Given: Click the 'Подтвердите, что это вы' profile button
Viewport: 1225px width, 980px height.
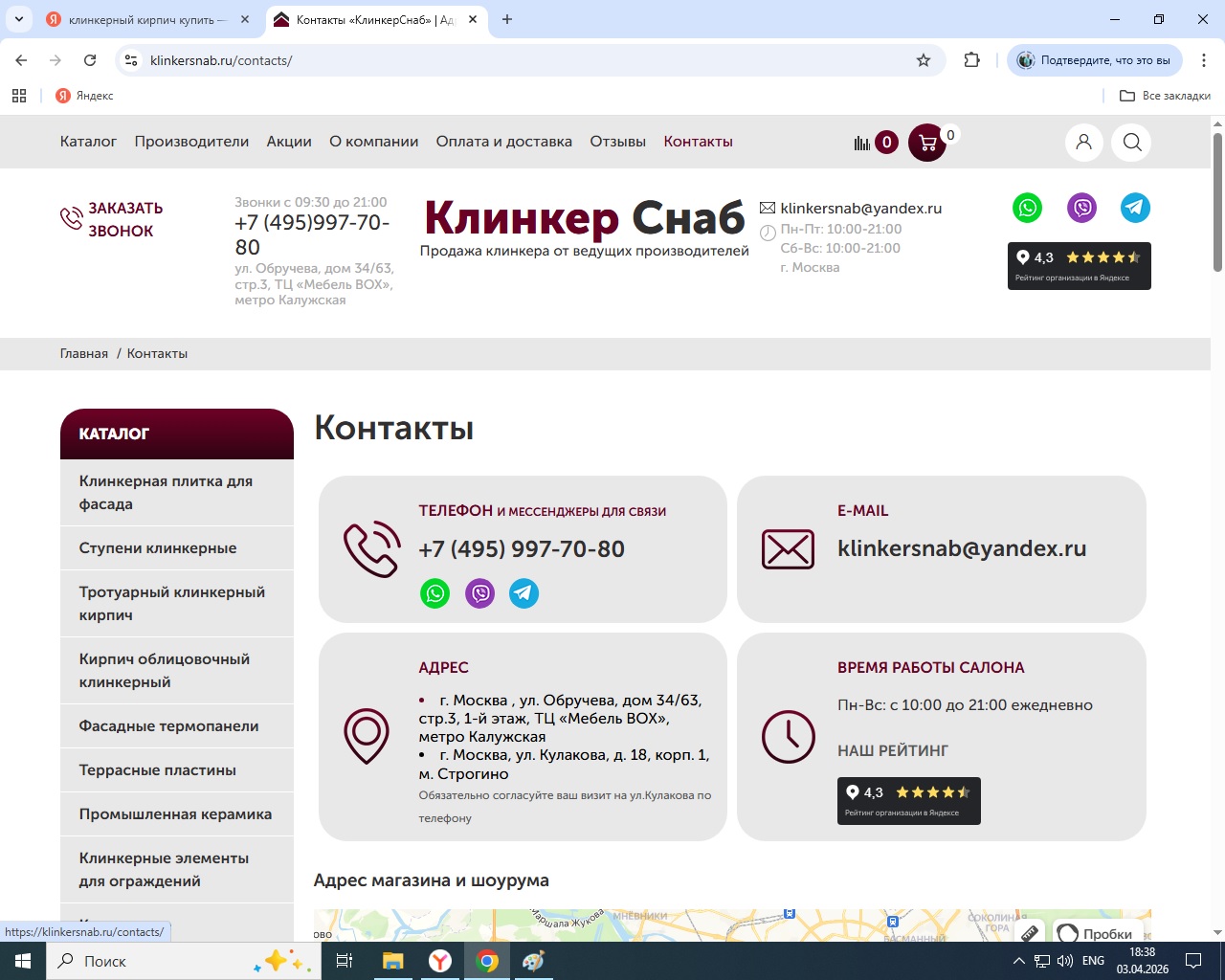Looking at the screenshot, I should (x=1095, y=60).
